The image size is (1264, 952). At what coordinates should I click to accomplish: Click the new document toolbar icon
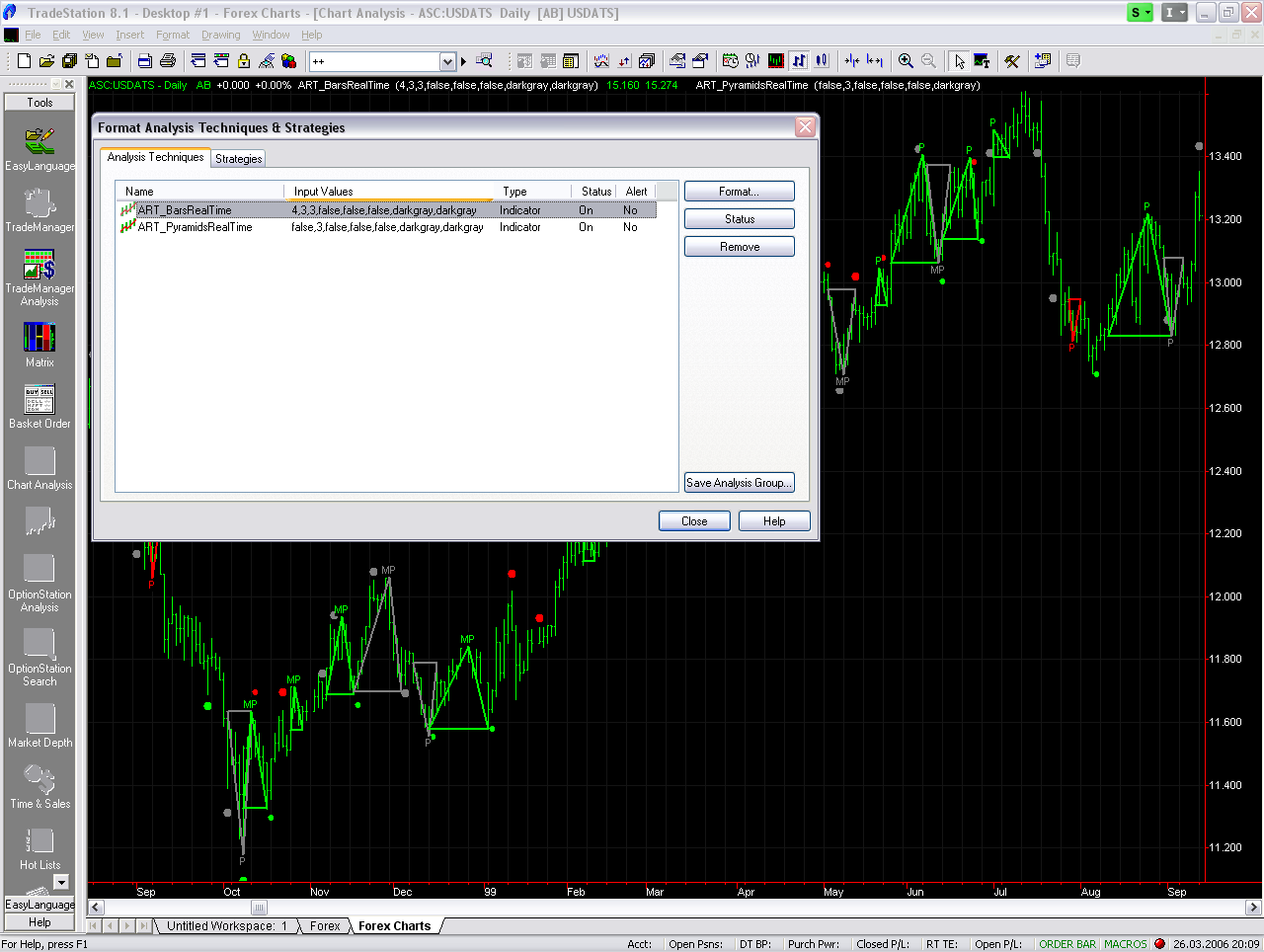click(x=25, y=61)
